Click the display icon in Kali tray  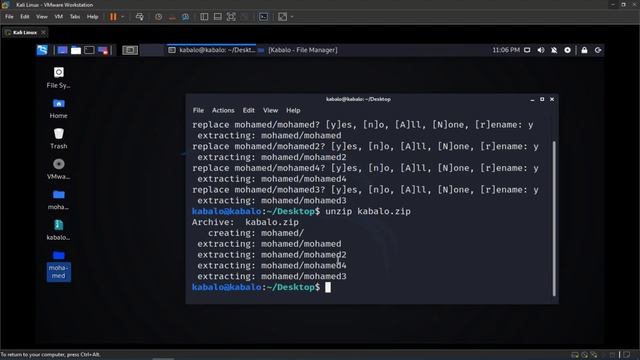pos(527,50)
